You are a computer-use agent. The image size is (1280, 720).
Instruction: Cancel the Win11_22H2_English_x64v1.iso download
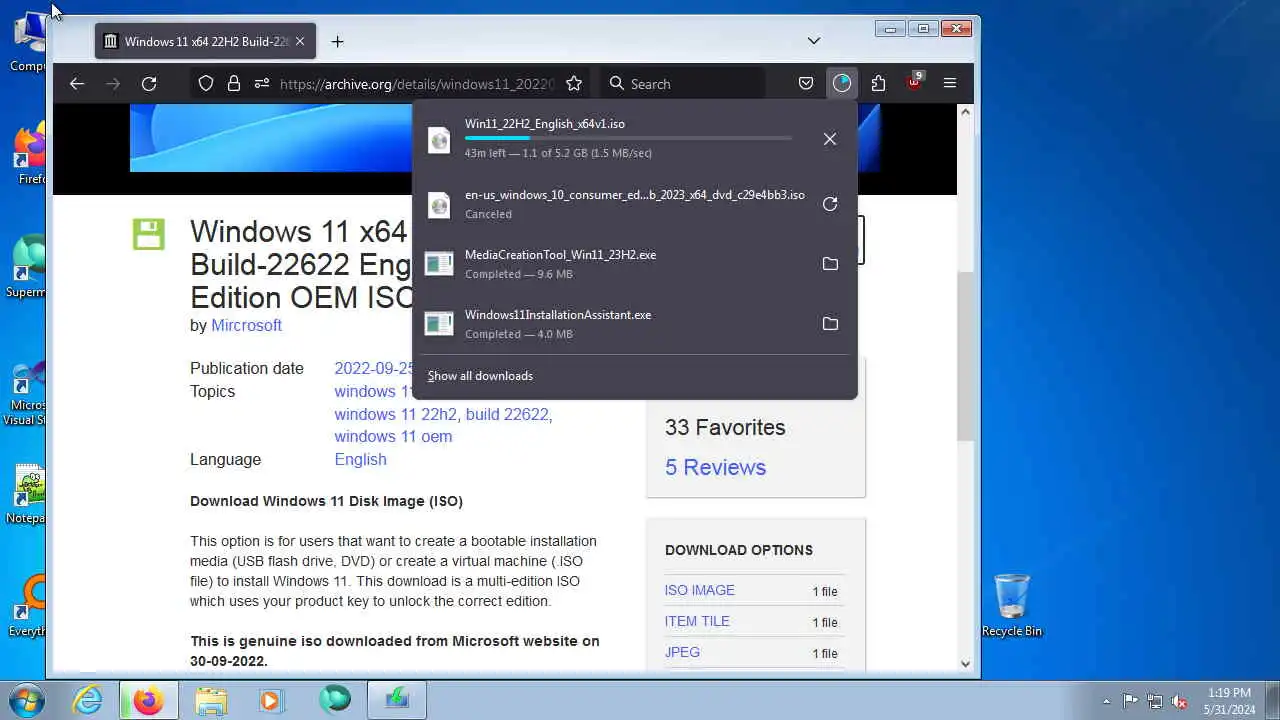pos(830,139)
